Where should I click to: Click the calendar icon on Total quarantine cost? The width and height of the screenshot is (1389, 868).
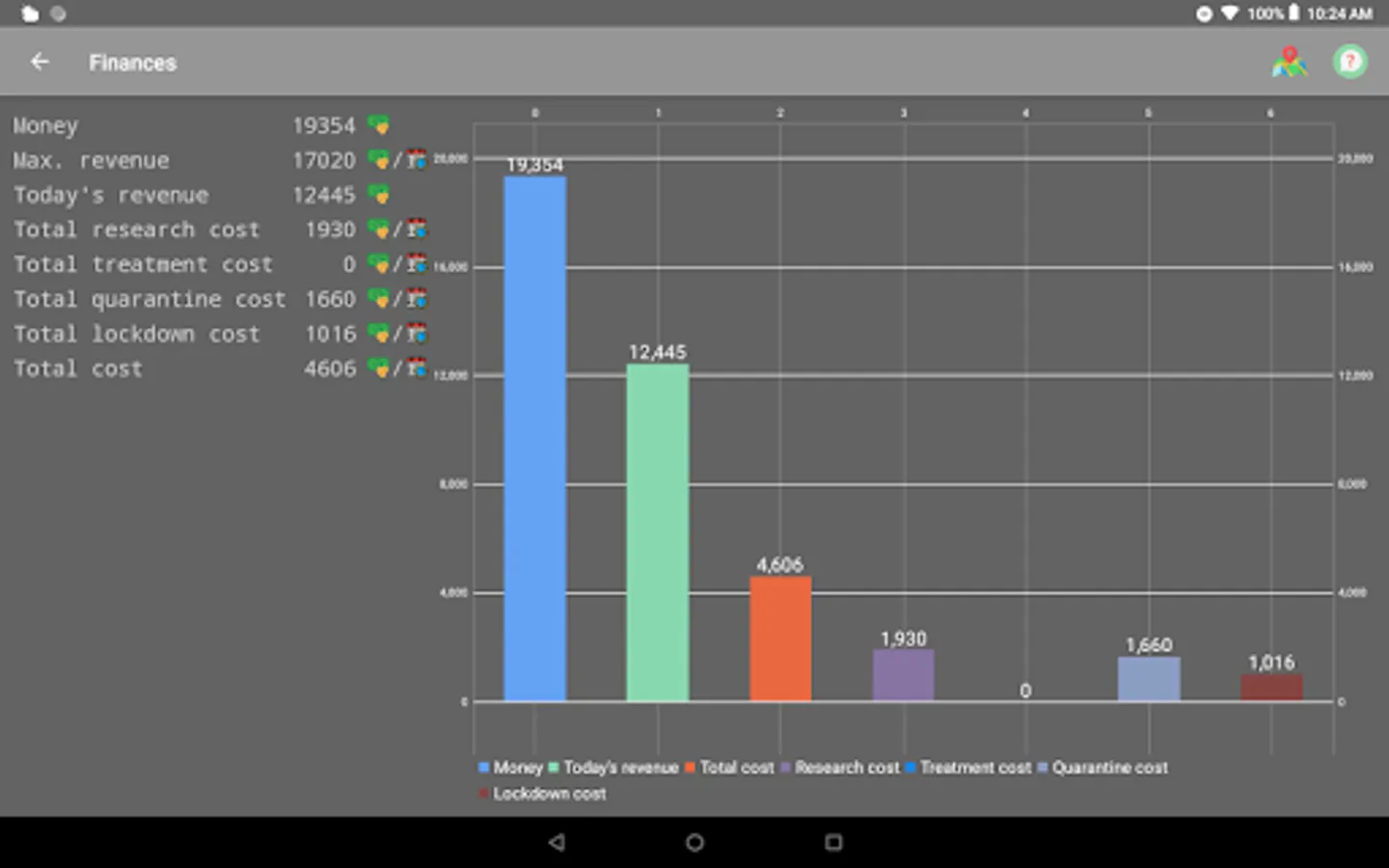tap(416, 299)
